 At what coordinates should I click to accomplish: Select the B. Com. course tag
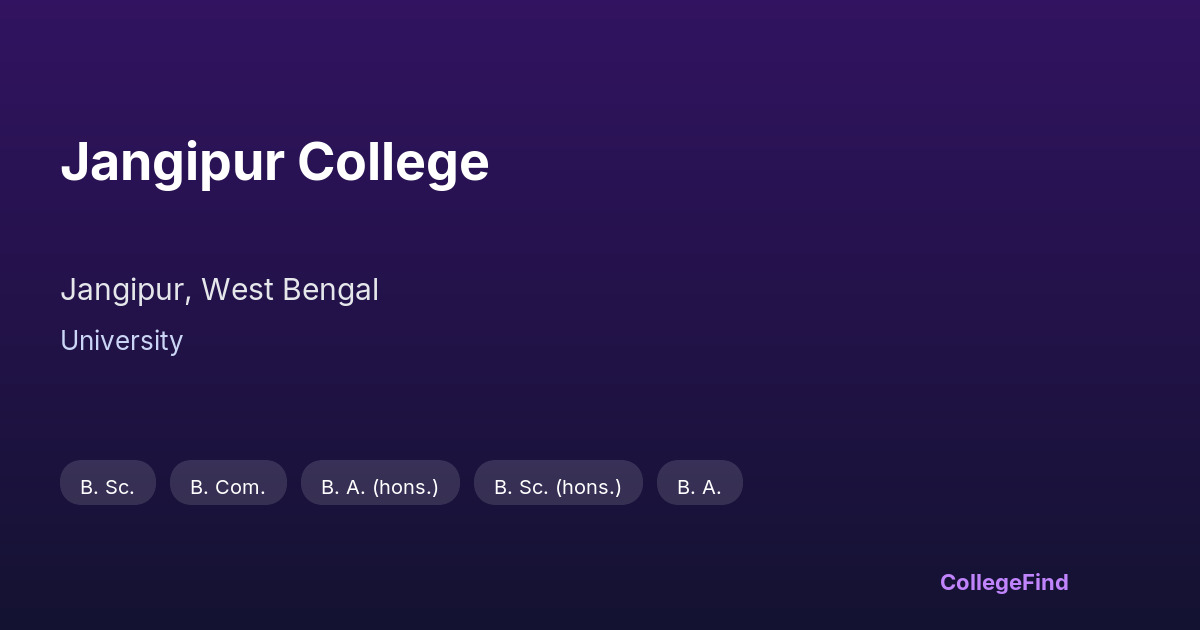228,484
